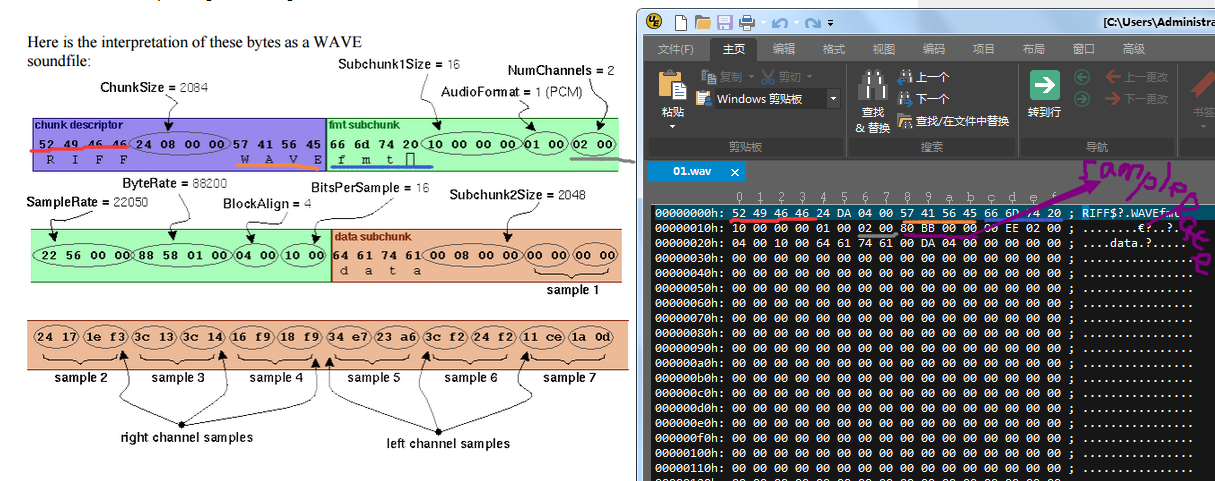Save the file with the floppy icon
The image size is (1215, 481).
(x=724, y=22)
